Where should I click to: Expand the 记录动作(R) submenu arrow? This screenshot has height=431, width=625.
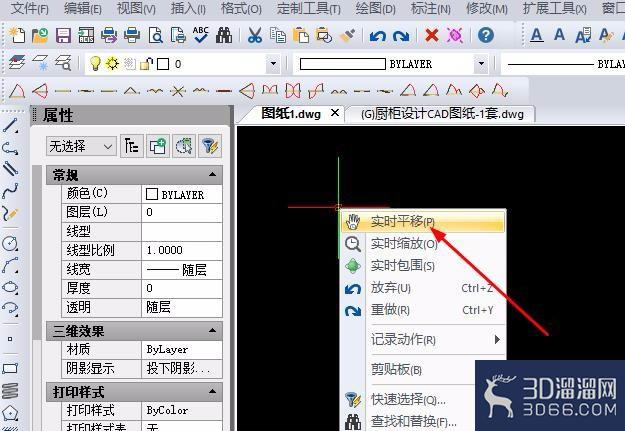click(497, 339)
